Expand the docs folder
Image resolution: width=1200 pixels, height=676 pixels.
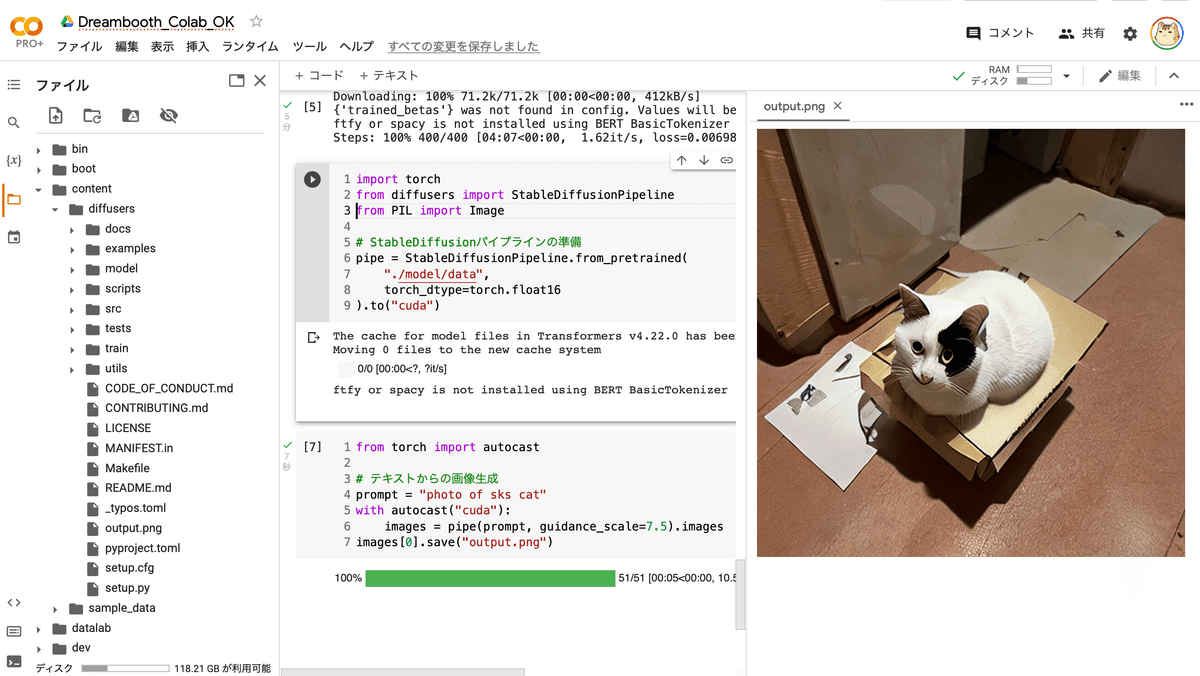point(72,229)
